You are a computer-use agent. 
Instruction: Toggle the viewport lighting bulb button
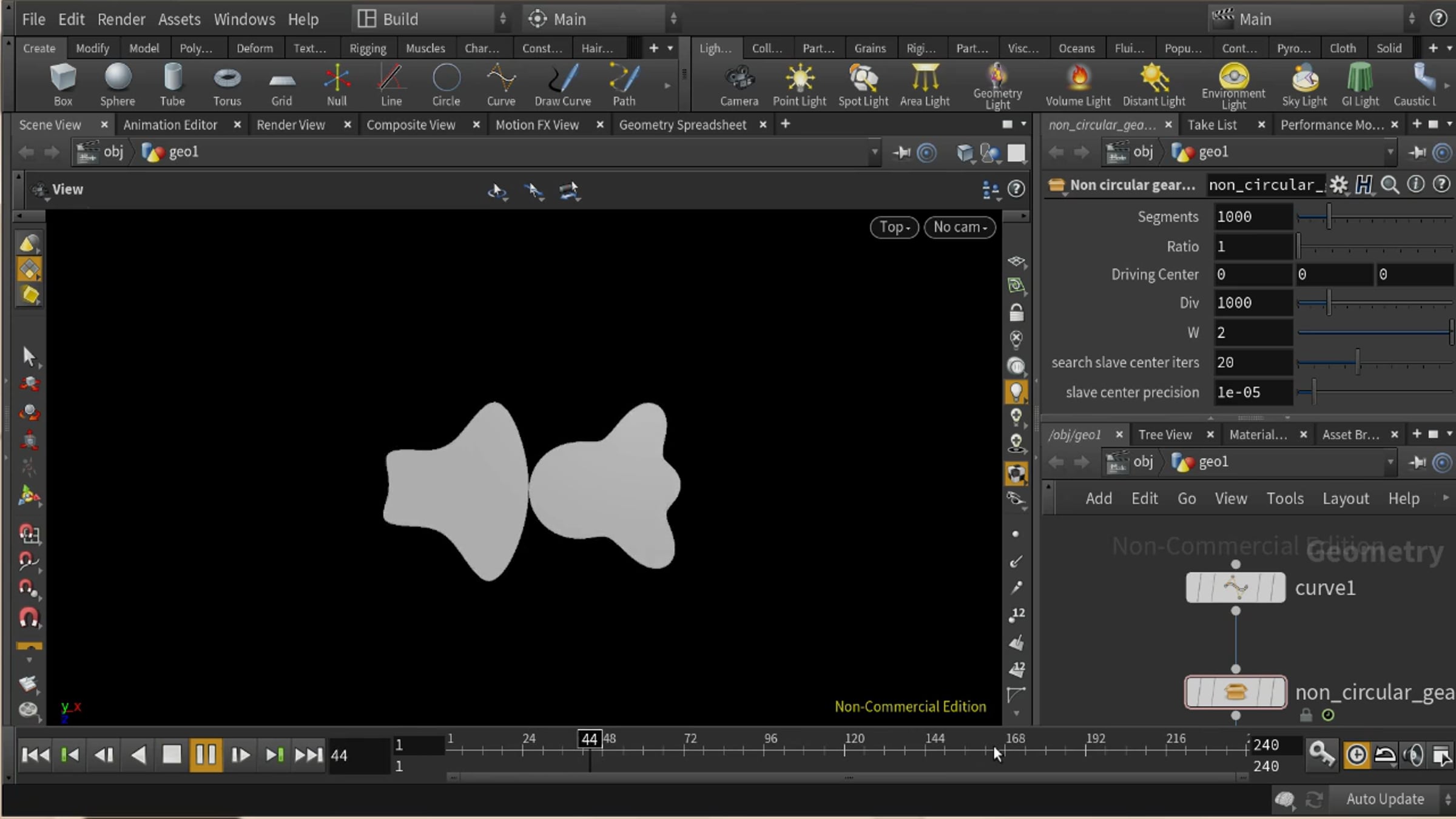tap(1016, 391)
